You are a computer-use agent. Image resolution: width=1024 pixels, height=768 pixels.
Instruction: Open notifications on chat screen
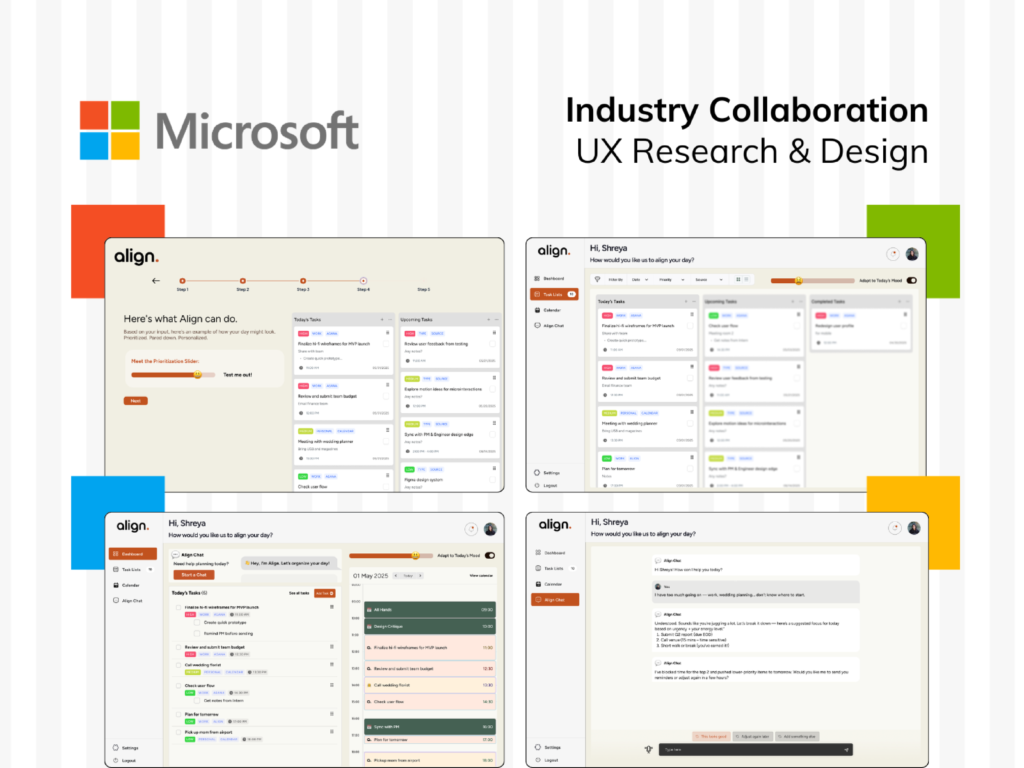(895, 528)
